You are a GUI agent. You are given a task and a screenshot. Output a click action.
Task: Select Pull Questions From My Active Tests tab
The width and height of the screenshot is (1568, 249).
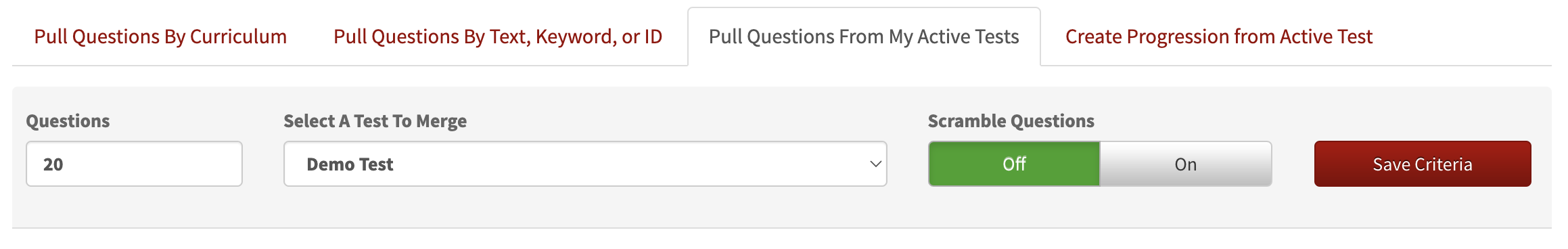point(864,37)
